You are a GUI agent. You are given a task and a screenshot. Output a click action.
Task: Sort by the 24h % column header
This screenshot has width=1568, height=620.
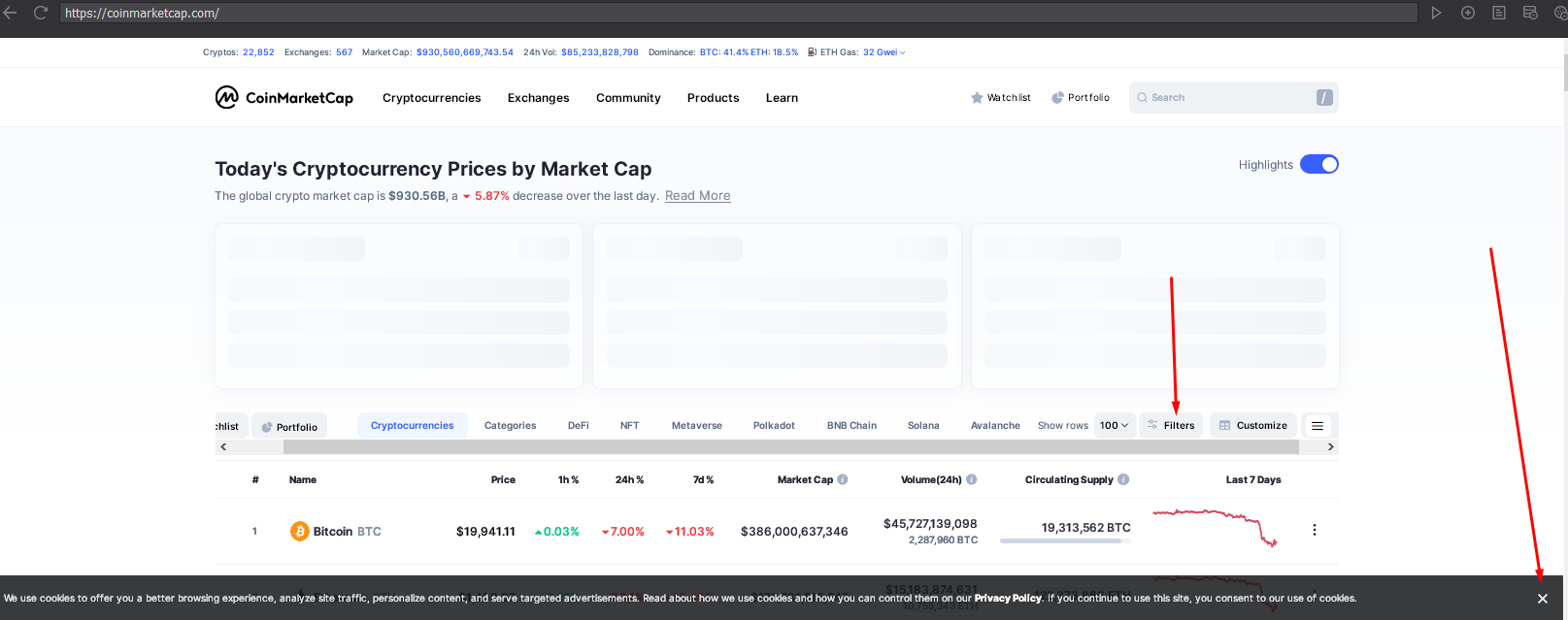[629, 480]
